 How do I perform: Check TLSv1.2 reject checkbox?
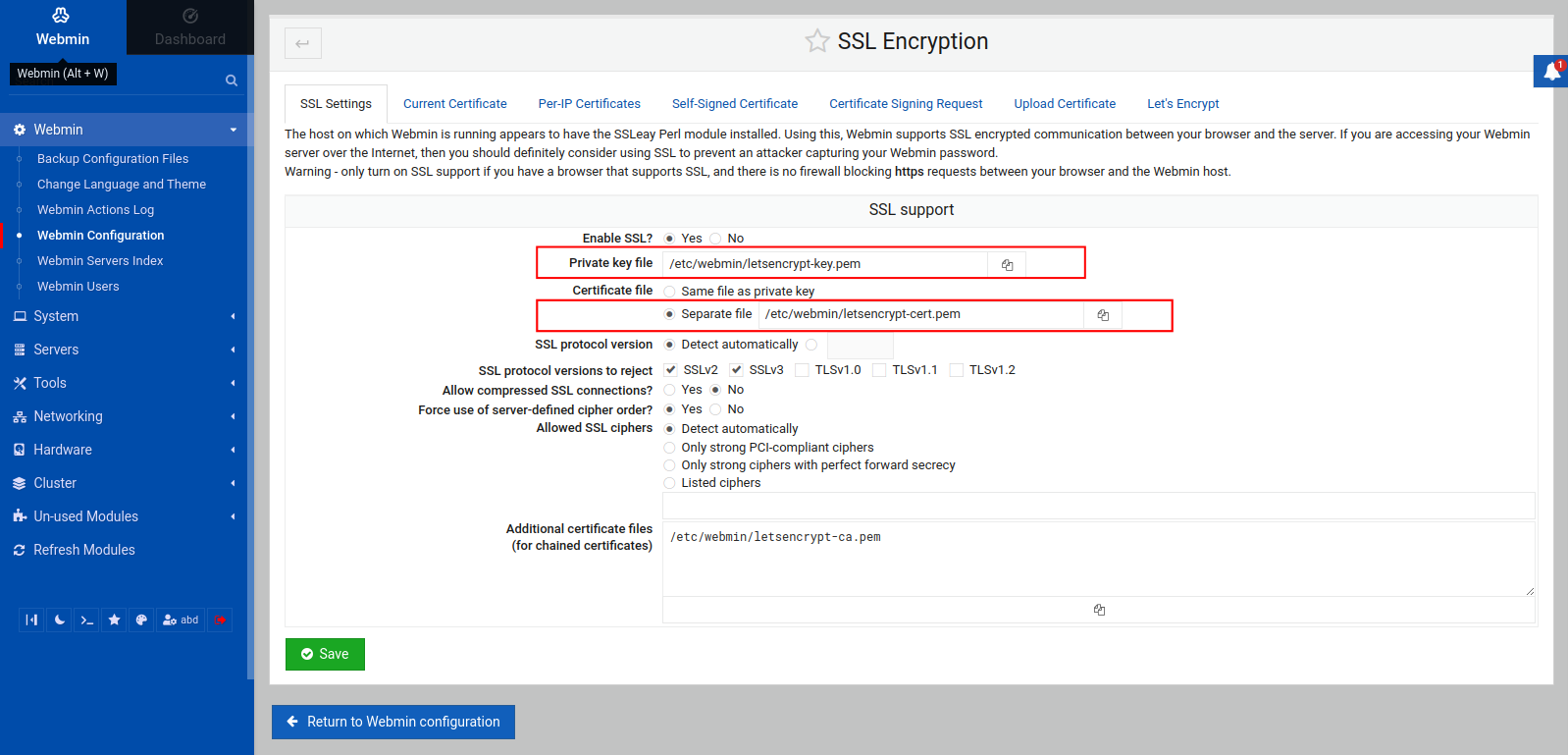956,370
